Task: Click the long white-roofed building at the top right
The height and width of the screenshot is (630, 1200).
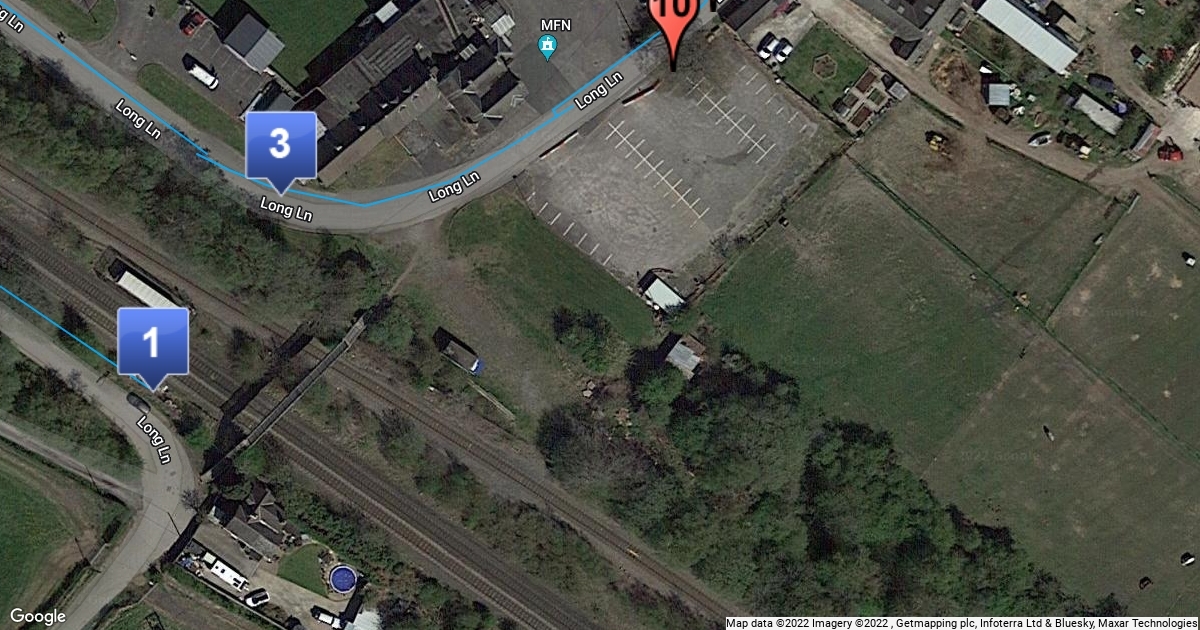Action: tap(1027, 32)
